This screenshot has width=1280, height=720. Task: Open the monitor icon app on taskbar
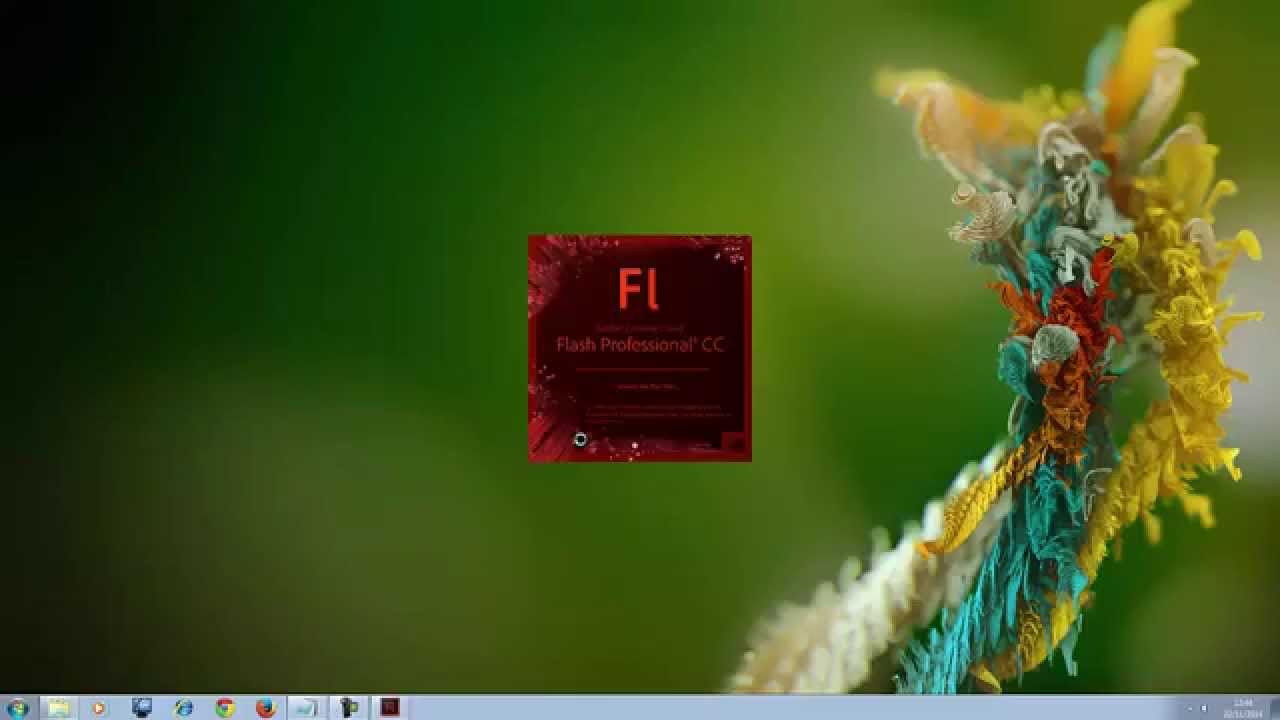coord(141,707)
